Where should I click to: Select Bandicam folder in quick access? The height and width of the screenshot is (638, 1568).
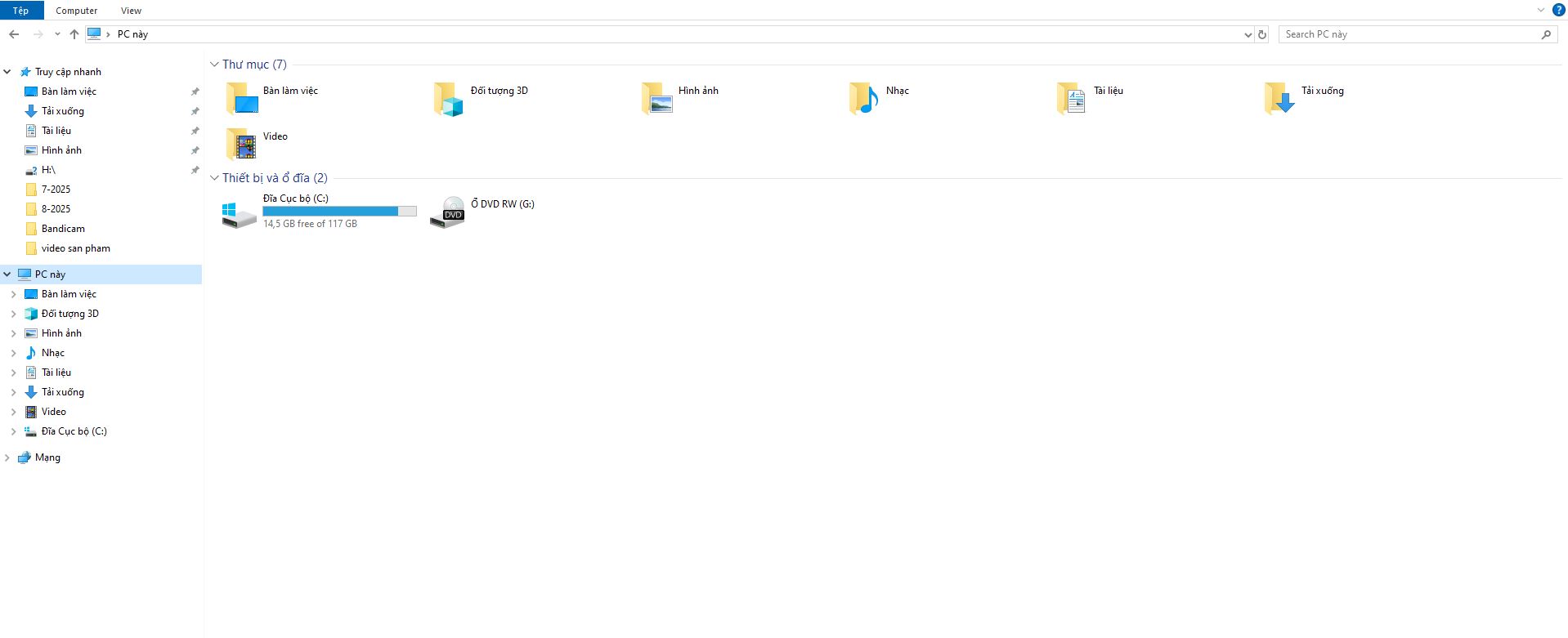tap(63, 229)
